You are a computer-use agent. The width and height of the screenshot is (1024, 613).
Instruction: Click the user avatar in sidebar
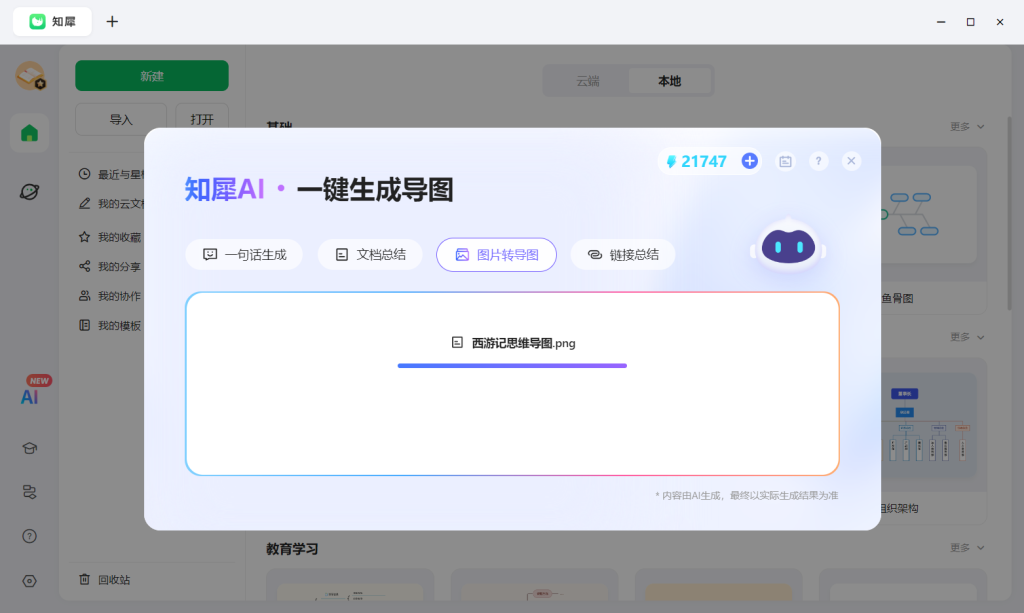[x=30, y=76]
